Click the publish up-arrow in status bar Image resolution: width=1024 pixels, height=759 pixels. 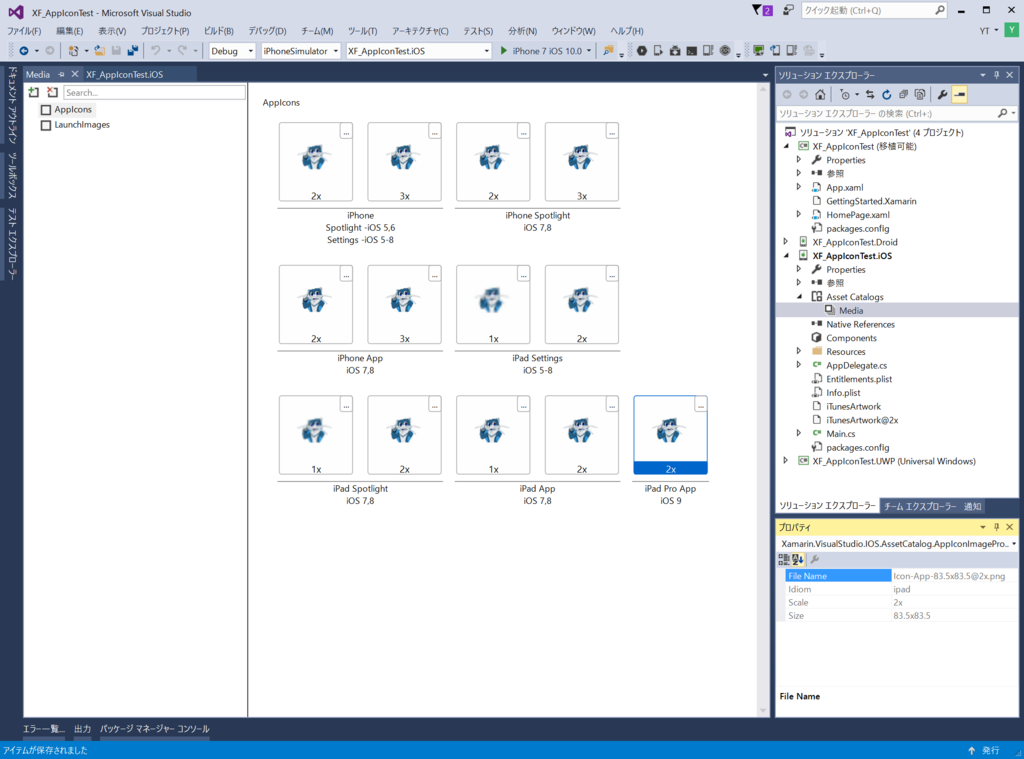tap(971, 751)
